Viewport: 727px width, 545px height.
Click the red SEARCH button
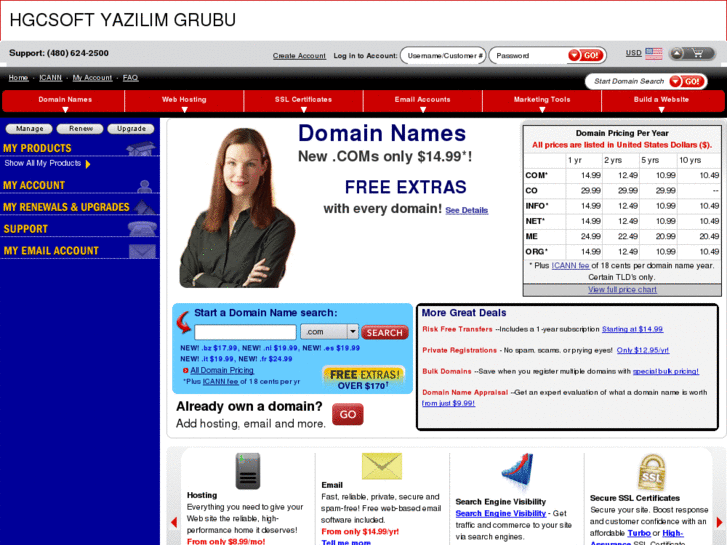point(384,333)
